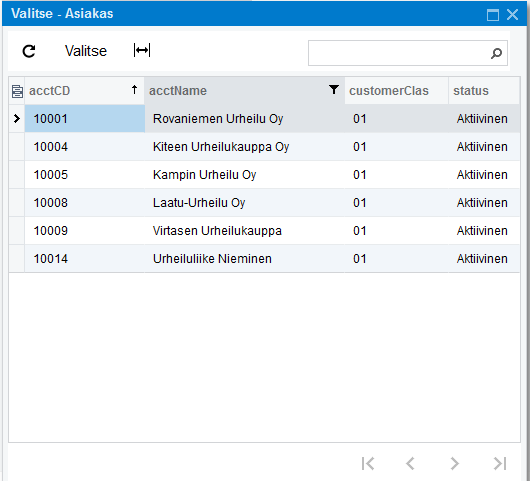Viewport: 530px width, 481px height.
Task: Click the fit-to-screen column width icon
Action: [142, 50]
